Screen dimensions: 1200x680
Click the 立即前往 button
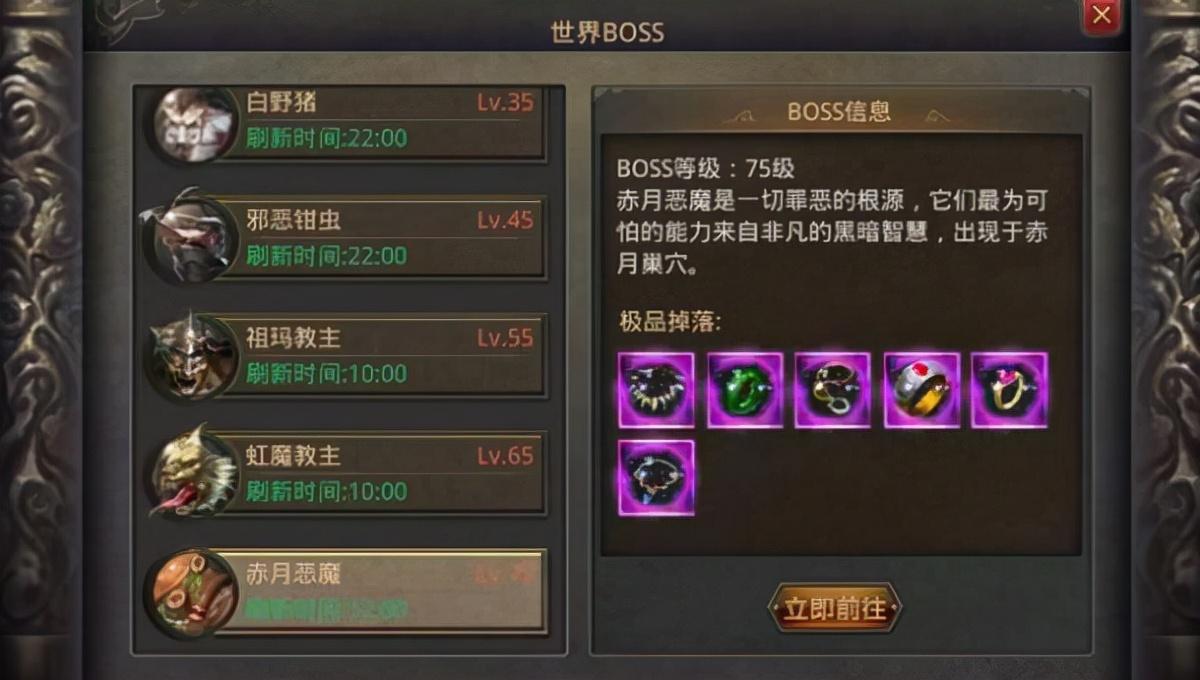click(835, 608)
